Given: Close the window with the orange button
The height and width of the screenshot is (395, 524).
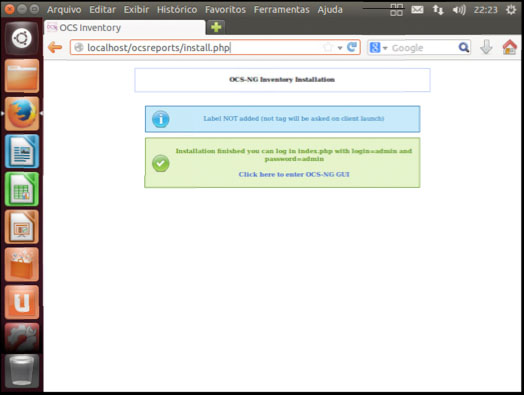Looking at the screenshot, I should coord(10,9).
